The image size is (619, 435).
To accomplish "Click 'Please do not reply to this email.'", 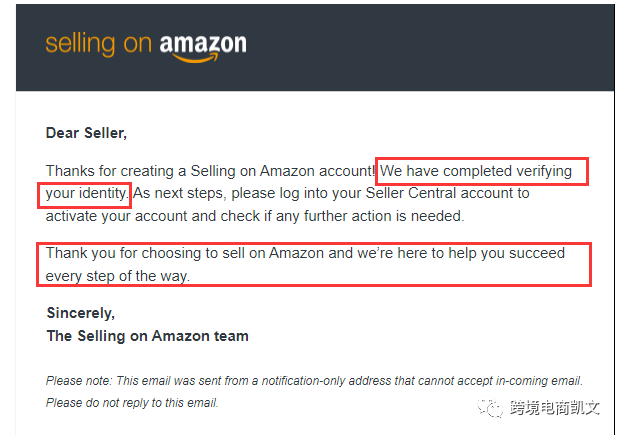I will pos(132,403).
